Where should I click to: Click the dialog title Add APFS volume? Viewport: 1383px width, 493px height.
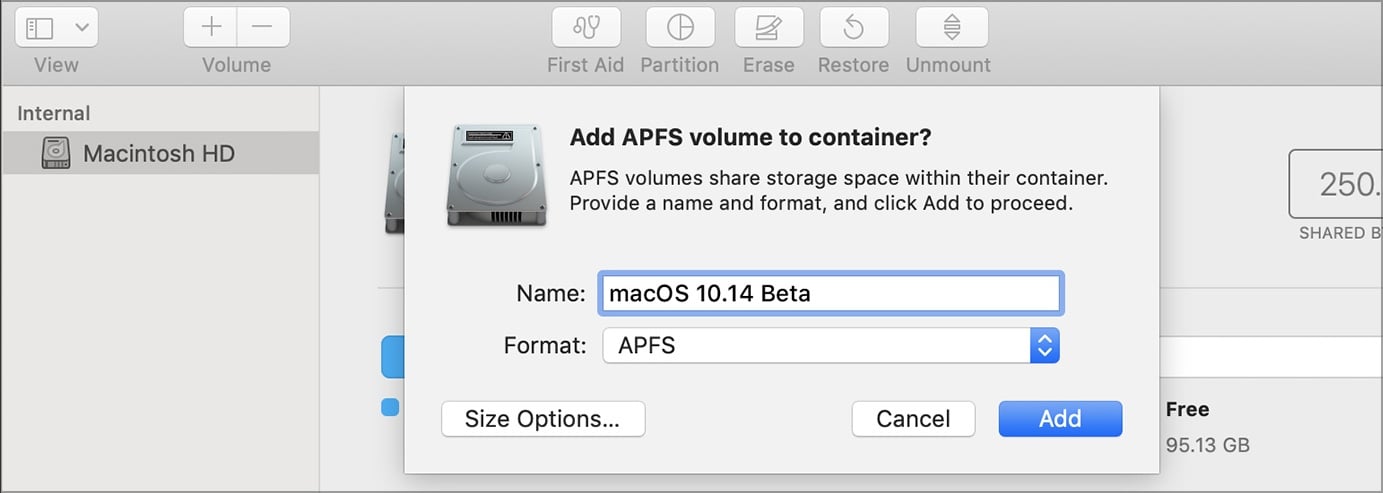pyautogui.click(x=750, y=137)
